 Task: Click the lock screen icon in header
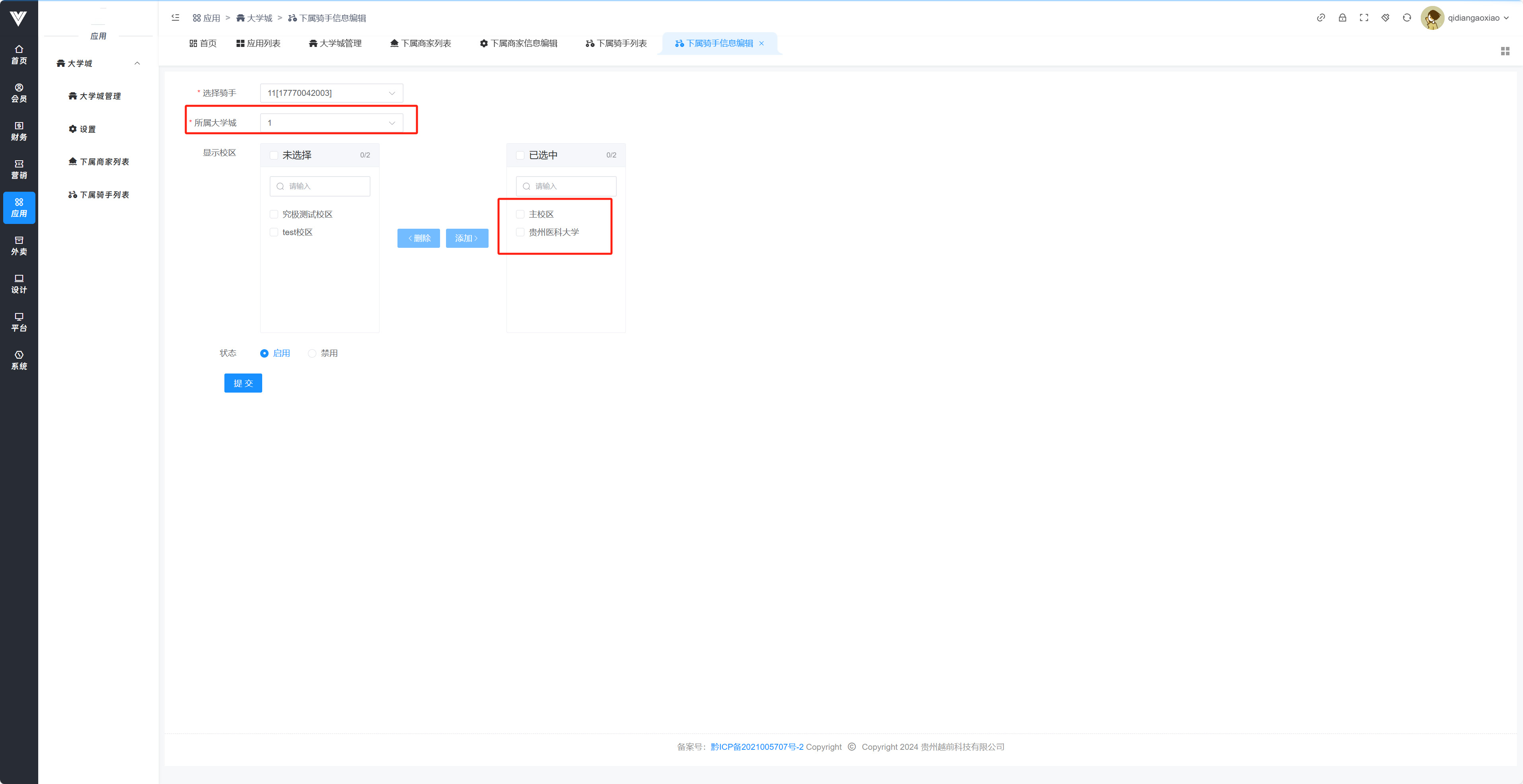(1342, 18)
